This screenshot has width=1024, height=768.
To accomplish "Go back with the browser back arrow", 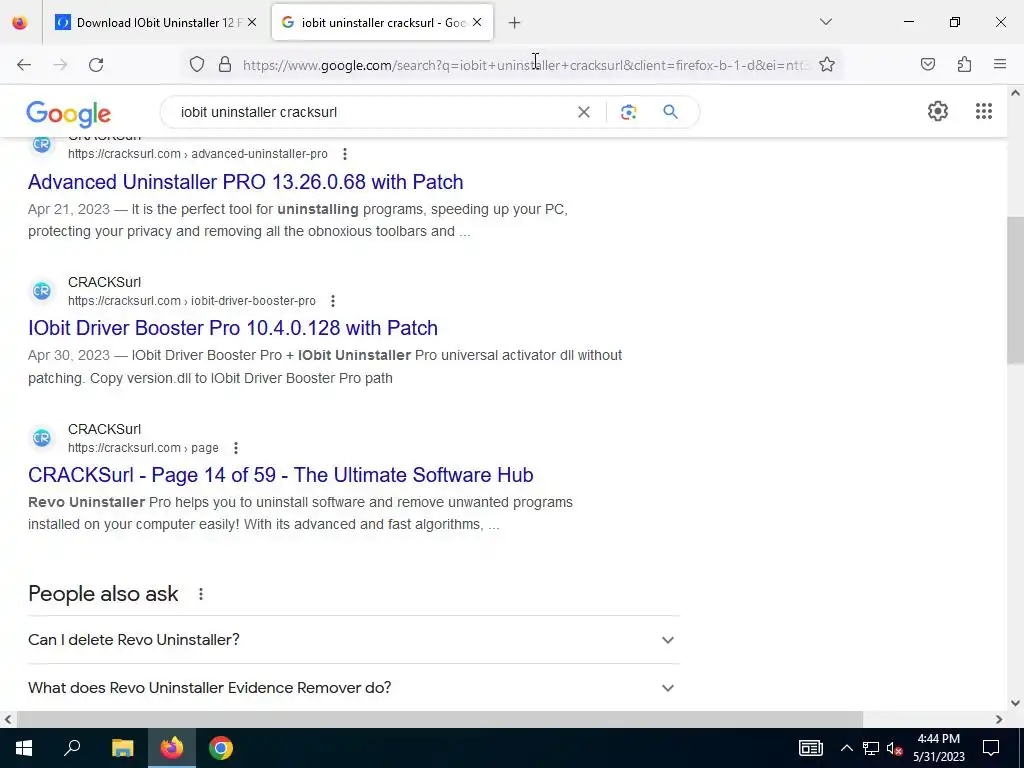I will pyautogui.click(x=24, y=65).
